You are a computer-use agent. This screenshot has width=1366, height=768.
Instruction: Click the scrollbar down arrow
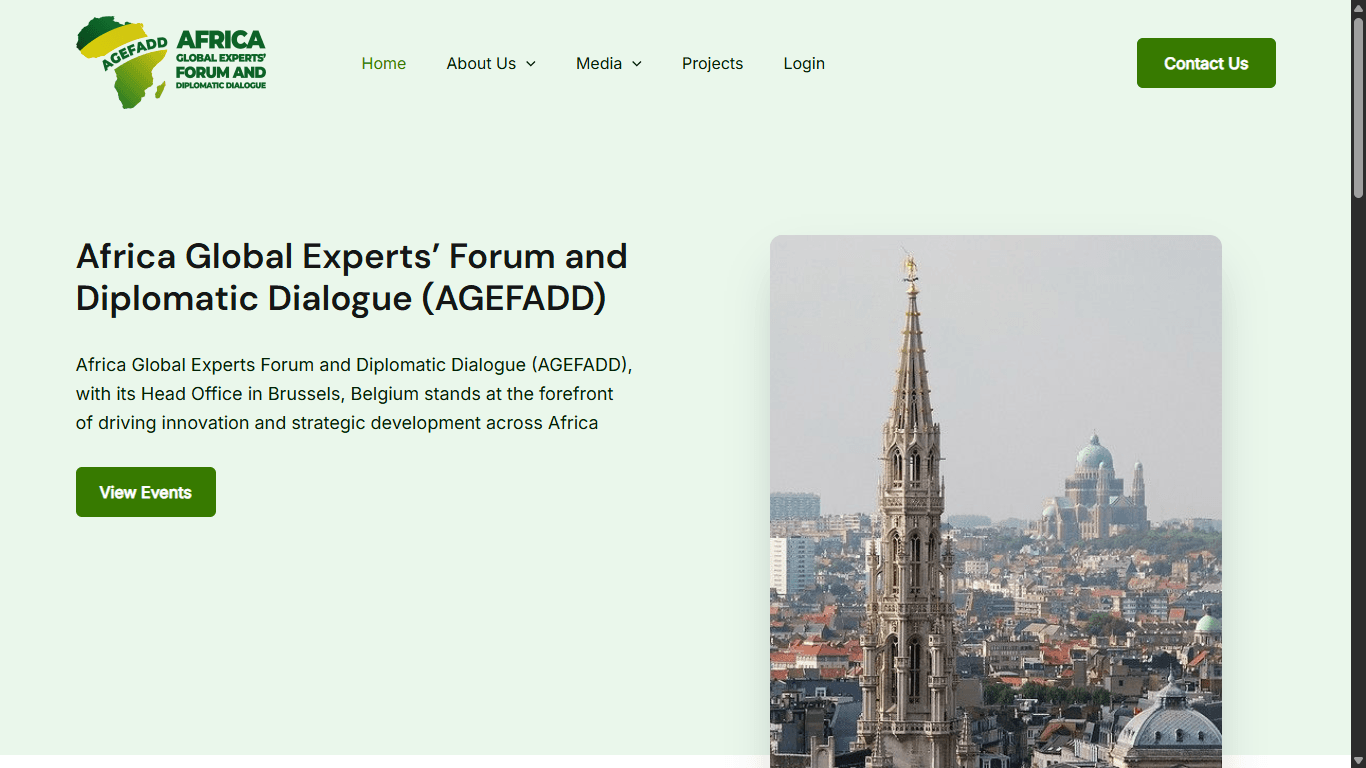[x=1358, y=760]
